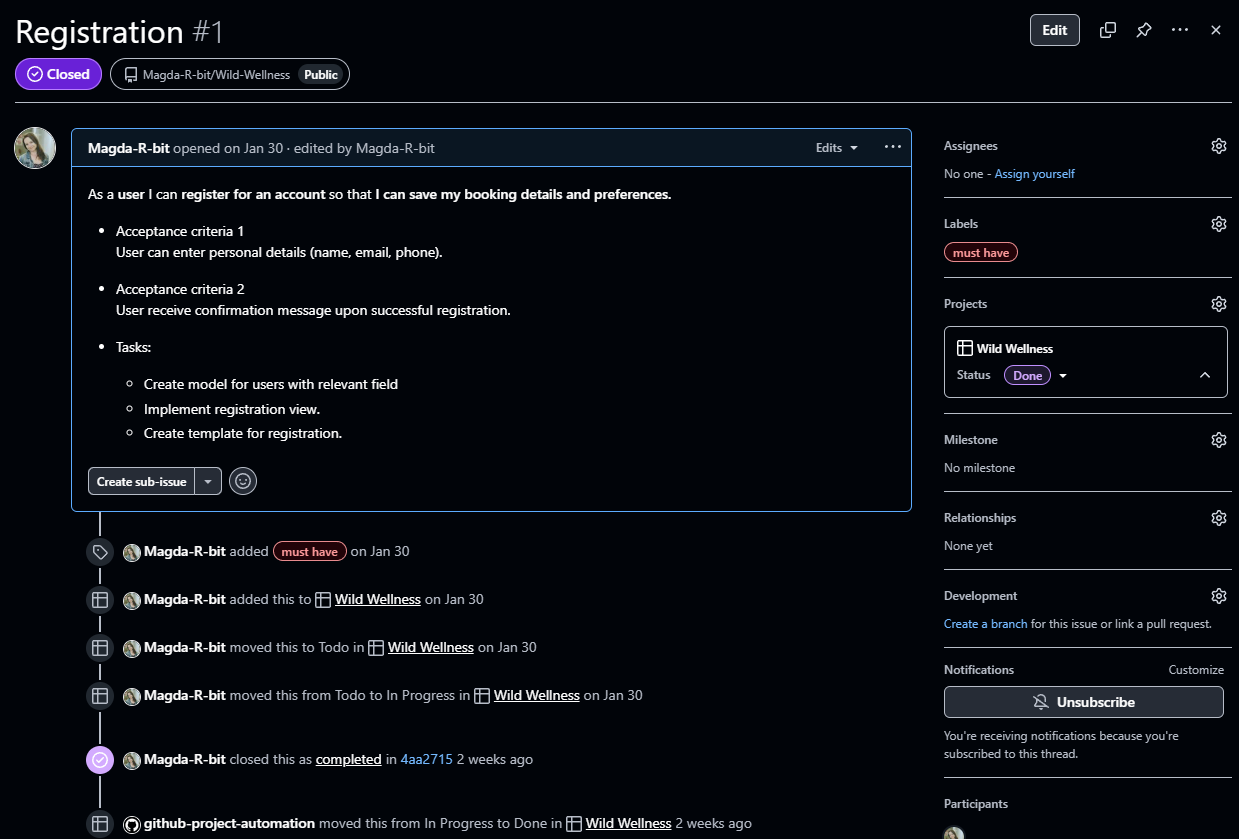This screenshot has width=1239, height=839.
Task: Click the Create sub-issue button
Action: pyautogui.click(x=141, y=481)
